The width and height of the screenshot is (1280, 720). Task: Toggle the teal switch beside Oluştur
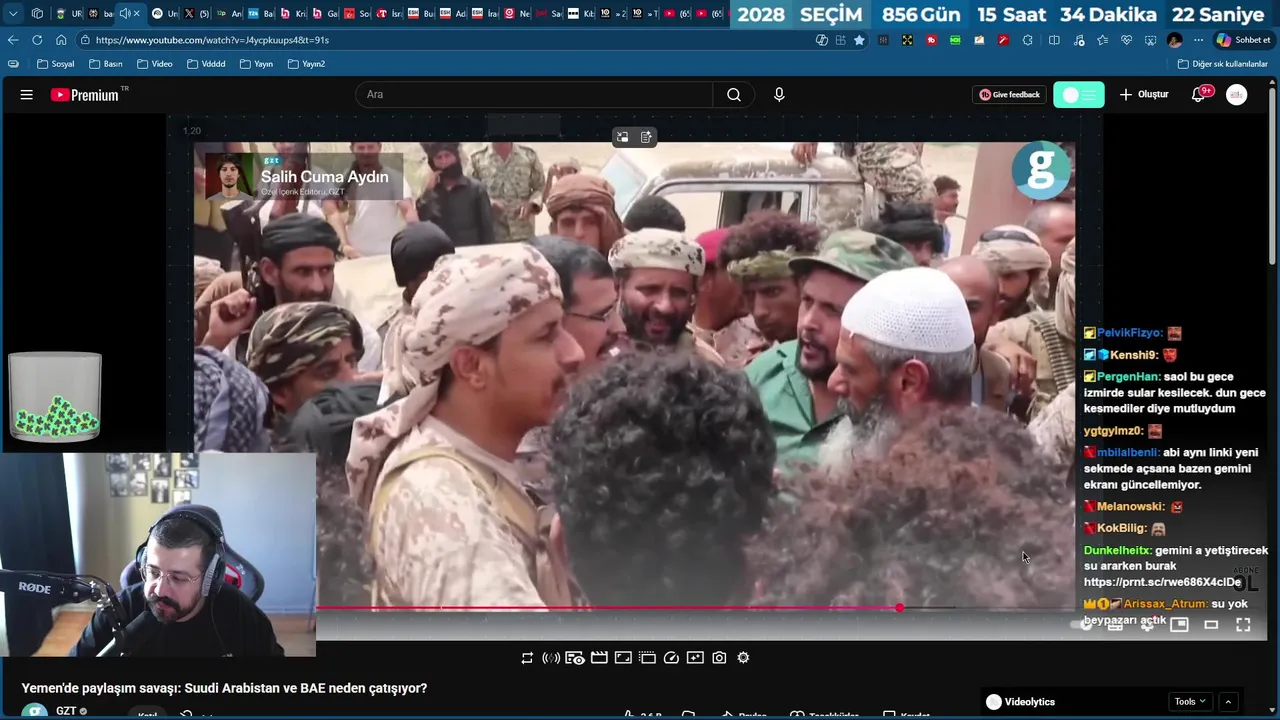click(x=1079, y=94)
